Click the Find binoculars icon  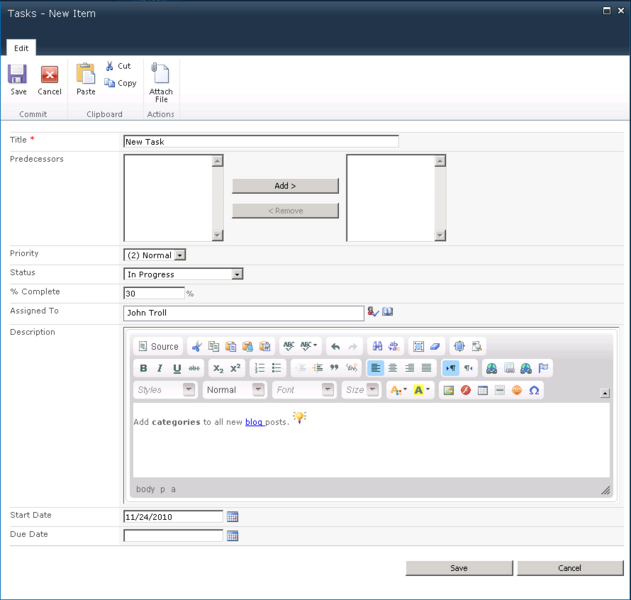[x=377, y=346]
